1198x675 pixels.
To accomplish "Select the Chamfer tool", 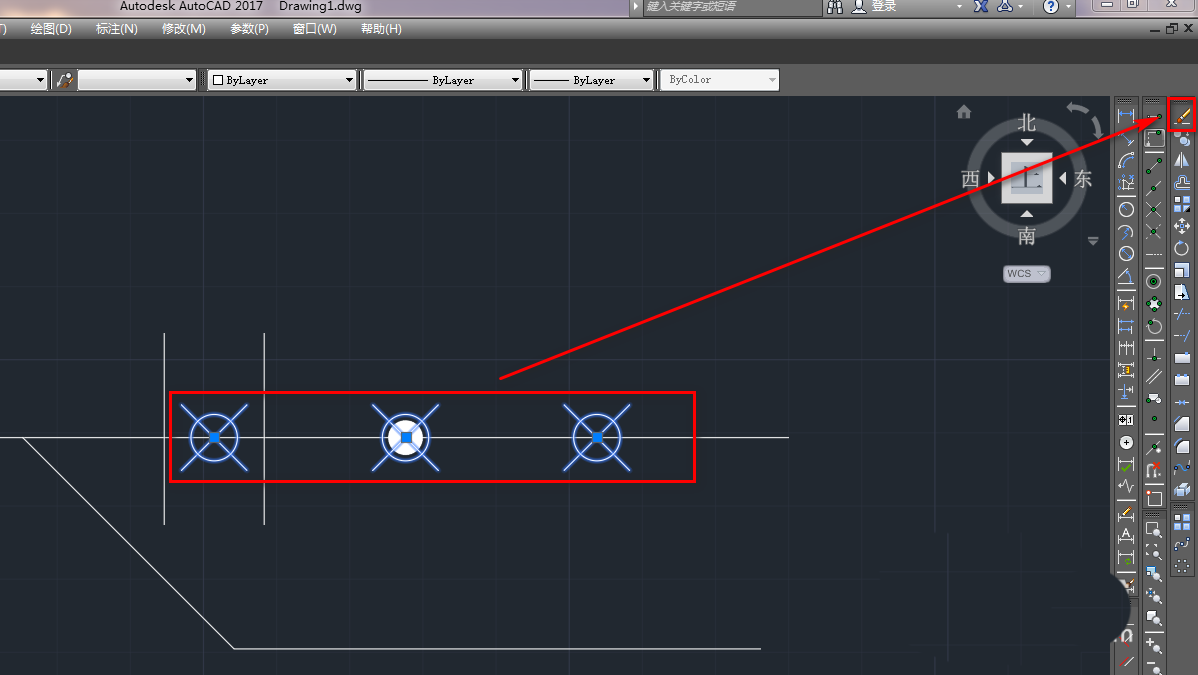I will [1182, 423].
